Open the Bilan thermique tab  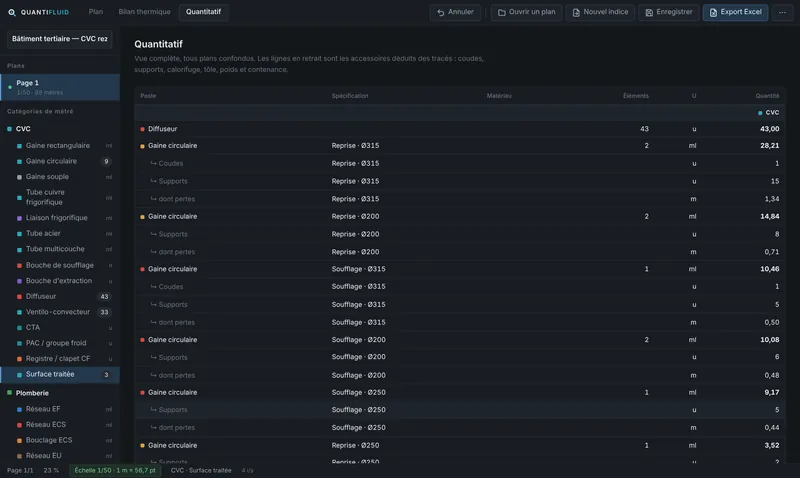click(x=144, y=12)
